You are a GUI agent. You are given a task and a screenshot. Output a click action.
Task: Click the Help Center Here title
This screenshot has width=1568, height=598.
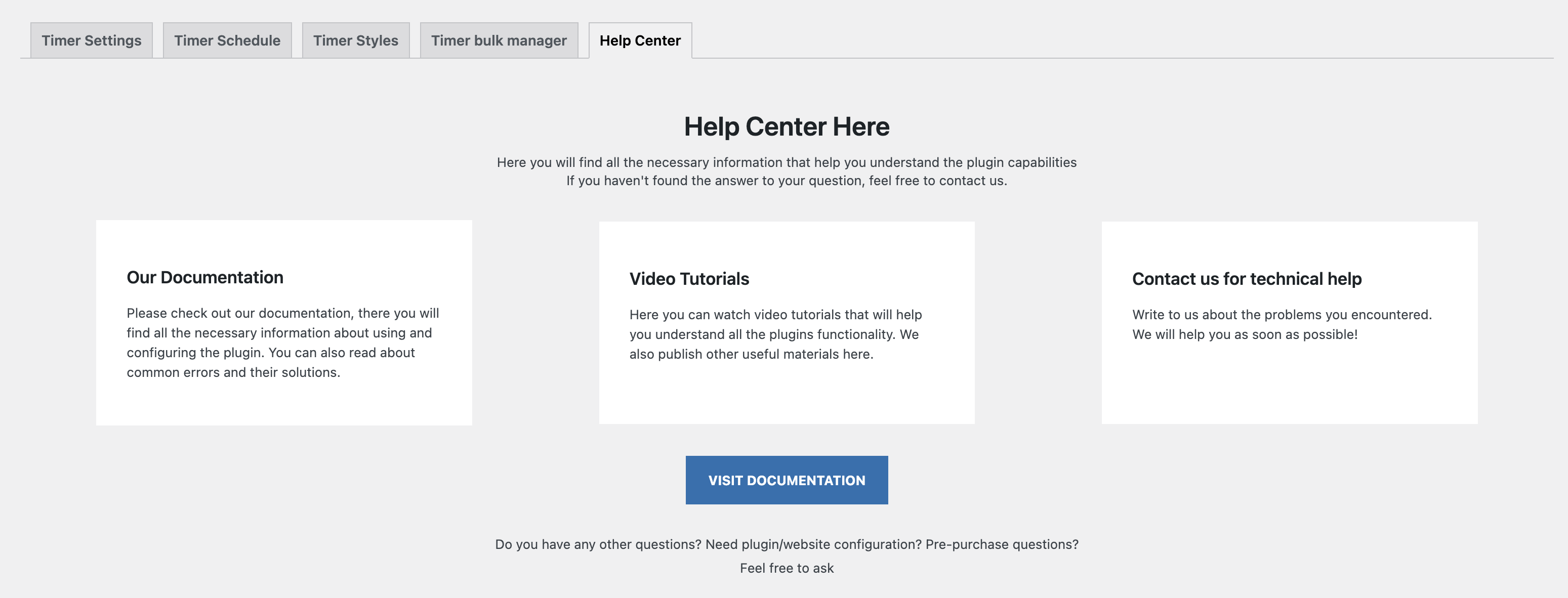787,126
